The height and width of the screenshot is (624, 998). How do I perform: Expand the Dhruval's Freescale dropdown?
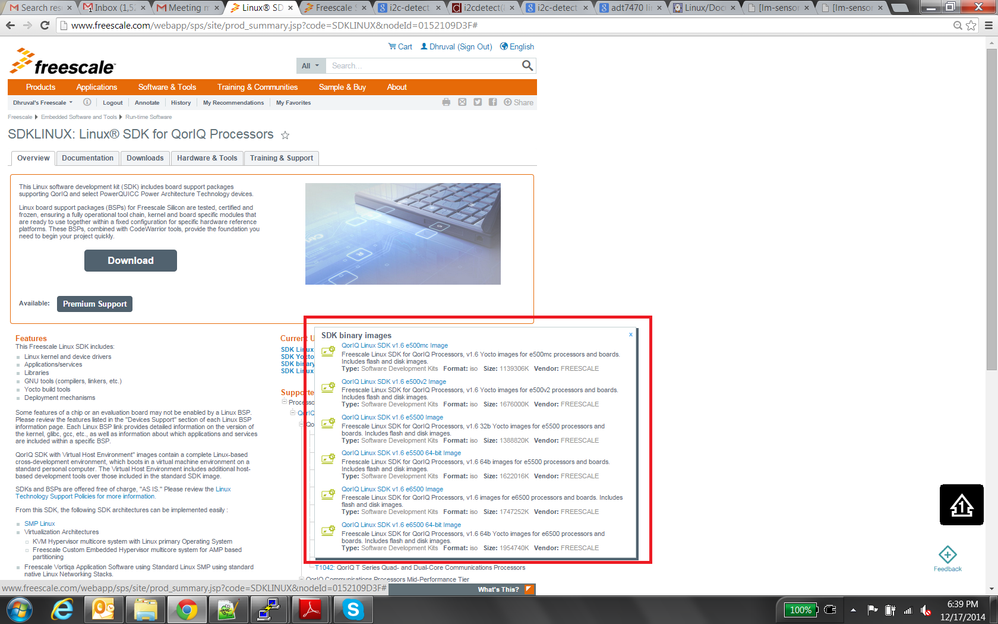click(x=43, y=103)
